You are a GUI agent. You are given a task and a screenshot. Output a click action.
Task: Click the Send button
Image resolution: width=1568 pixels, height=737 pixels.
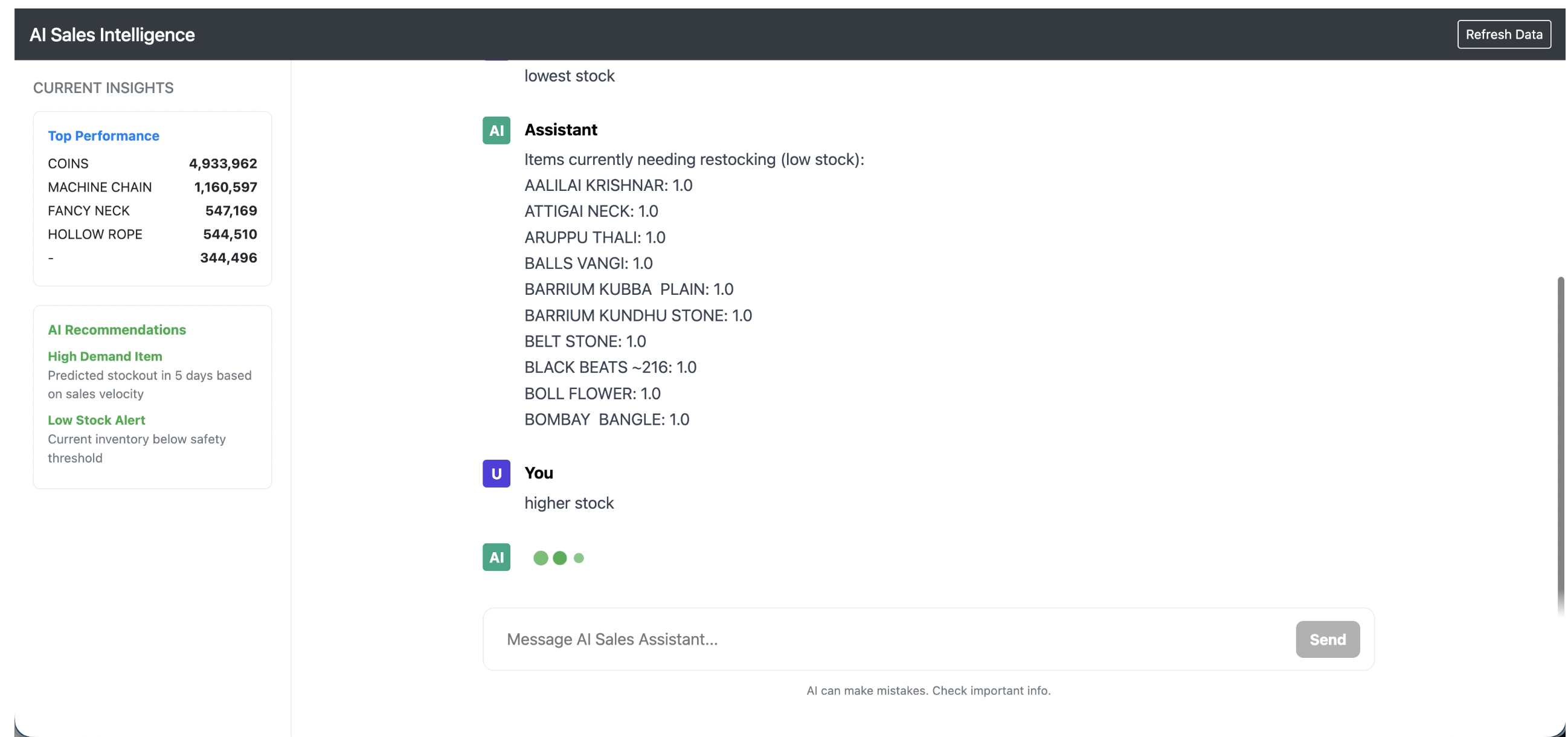1328,639
